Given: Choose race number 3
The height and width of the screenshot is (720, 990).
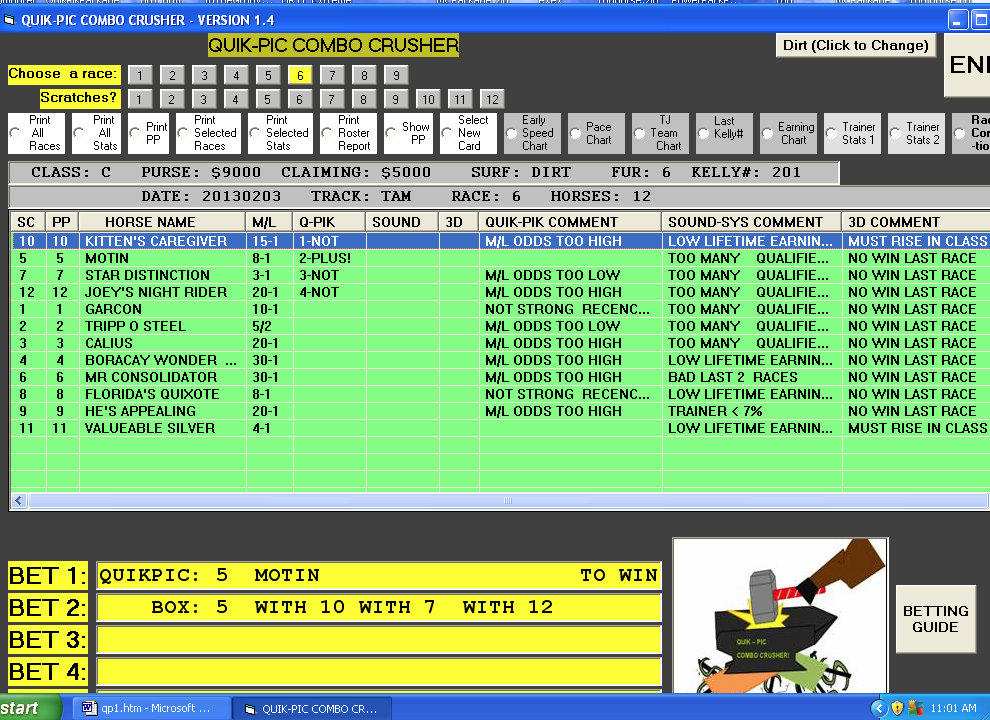Looking at the screenshot, I should [x=203, y=75].
